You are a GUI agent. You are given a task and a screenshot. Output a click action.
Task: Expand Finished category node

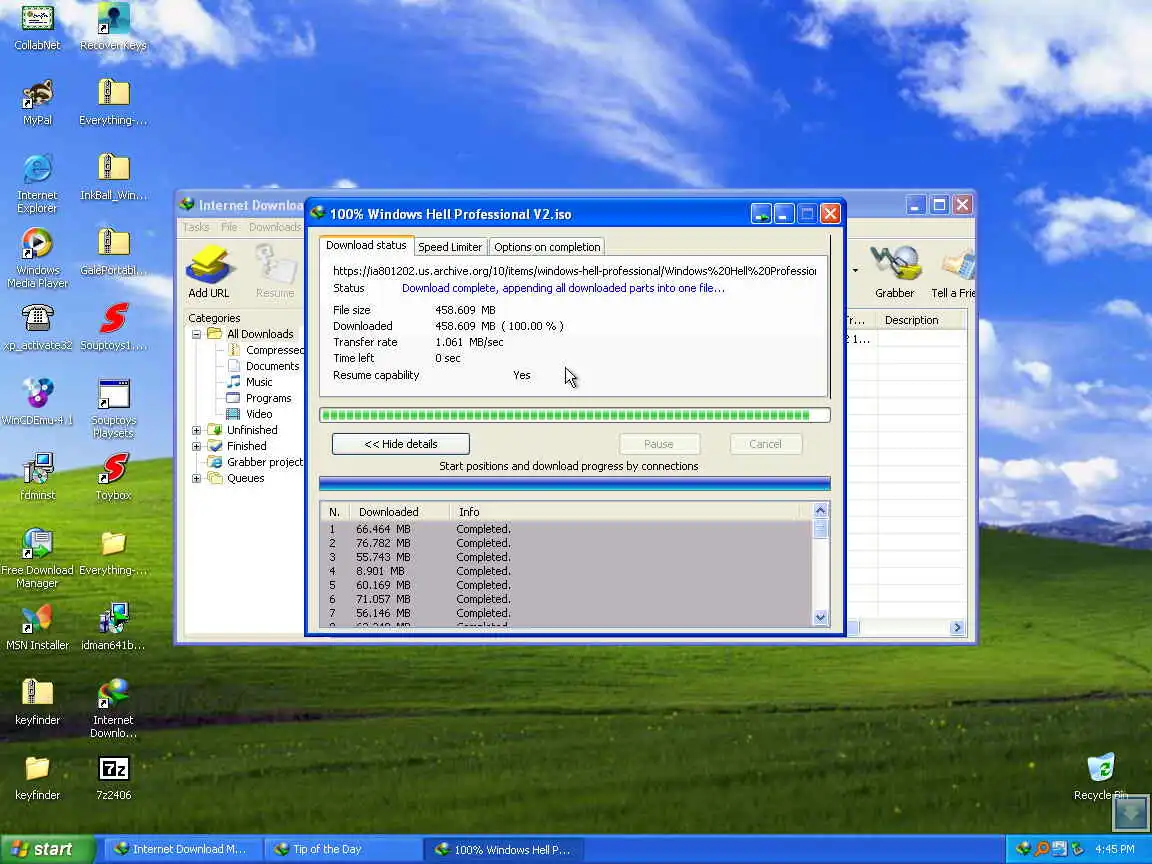pos(196,447)
